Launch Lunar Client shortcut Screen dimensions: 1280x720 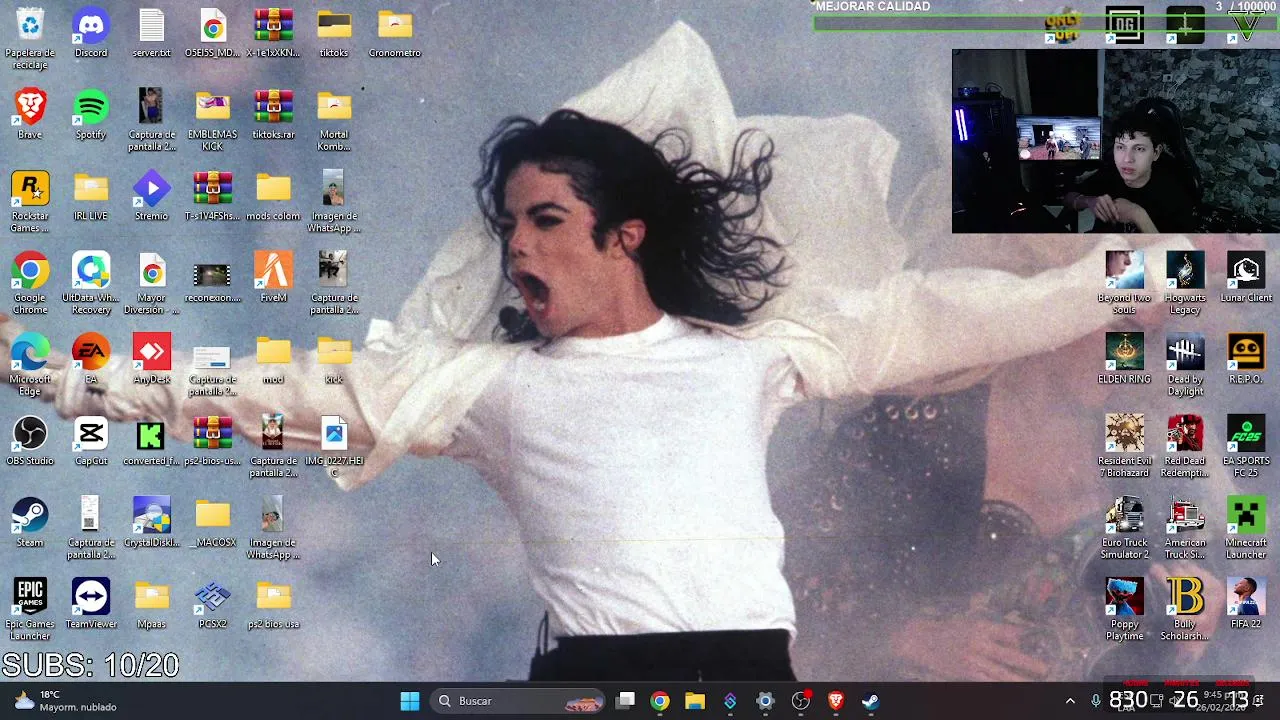tap(1246, 277)
